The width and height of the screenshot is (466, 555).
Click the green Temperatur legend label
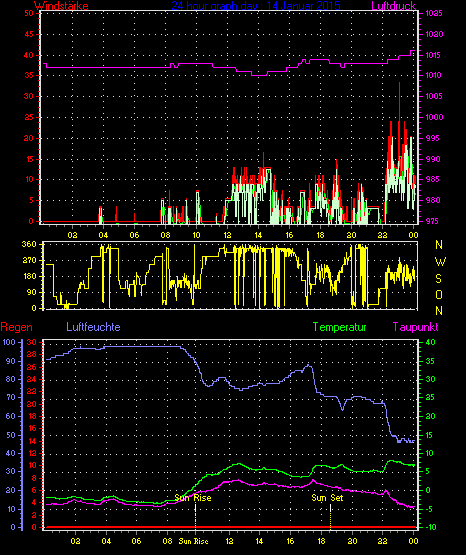click(x=340, y=327)
